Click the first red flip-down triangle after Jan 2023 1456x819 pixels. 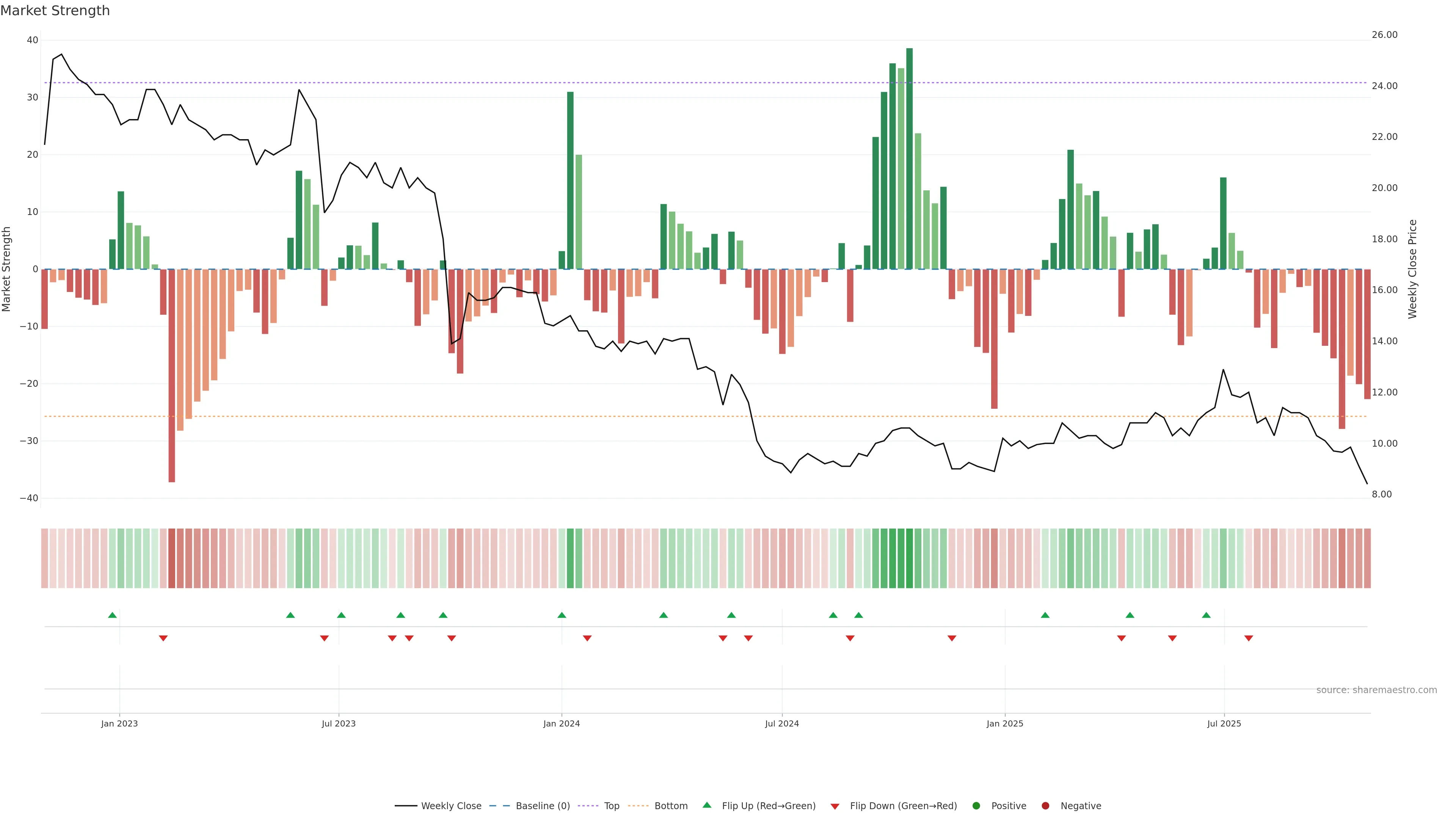[x=163, y=638]
